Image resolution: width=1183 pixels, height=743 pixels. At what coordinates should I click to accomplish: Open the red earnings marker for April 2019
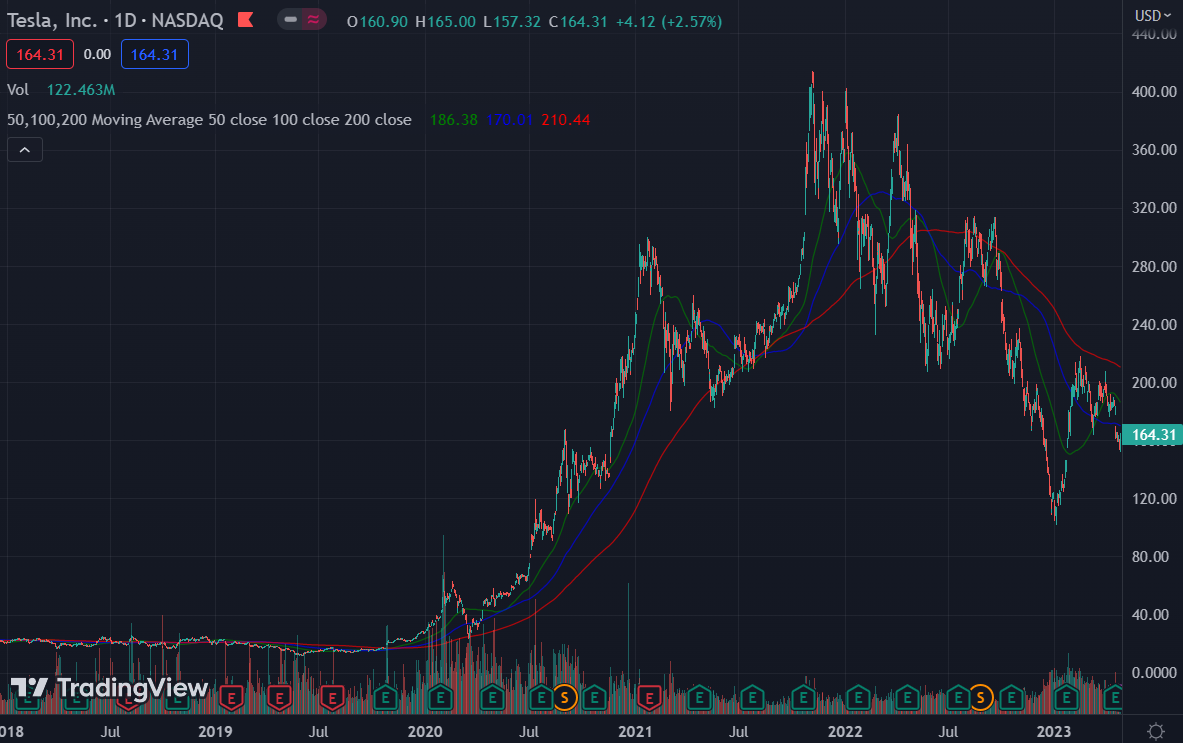click(279, 698)
